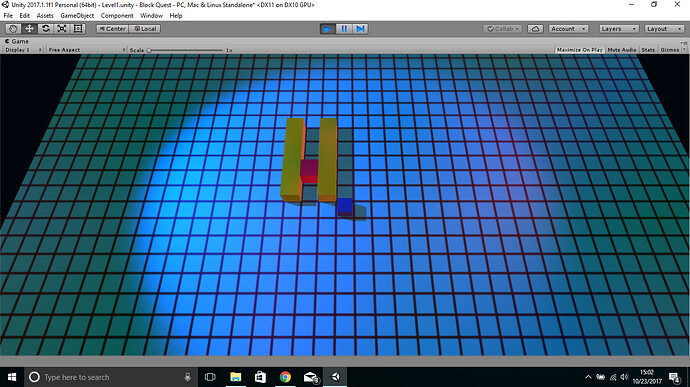Toggle the Center pivot button
The height and width of the screenshot is (387, 690).
pos(113,29)
